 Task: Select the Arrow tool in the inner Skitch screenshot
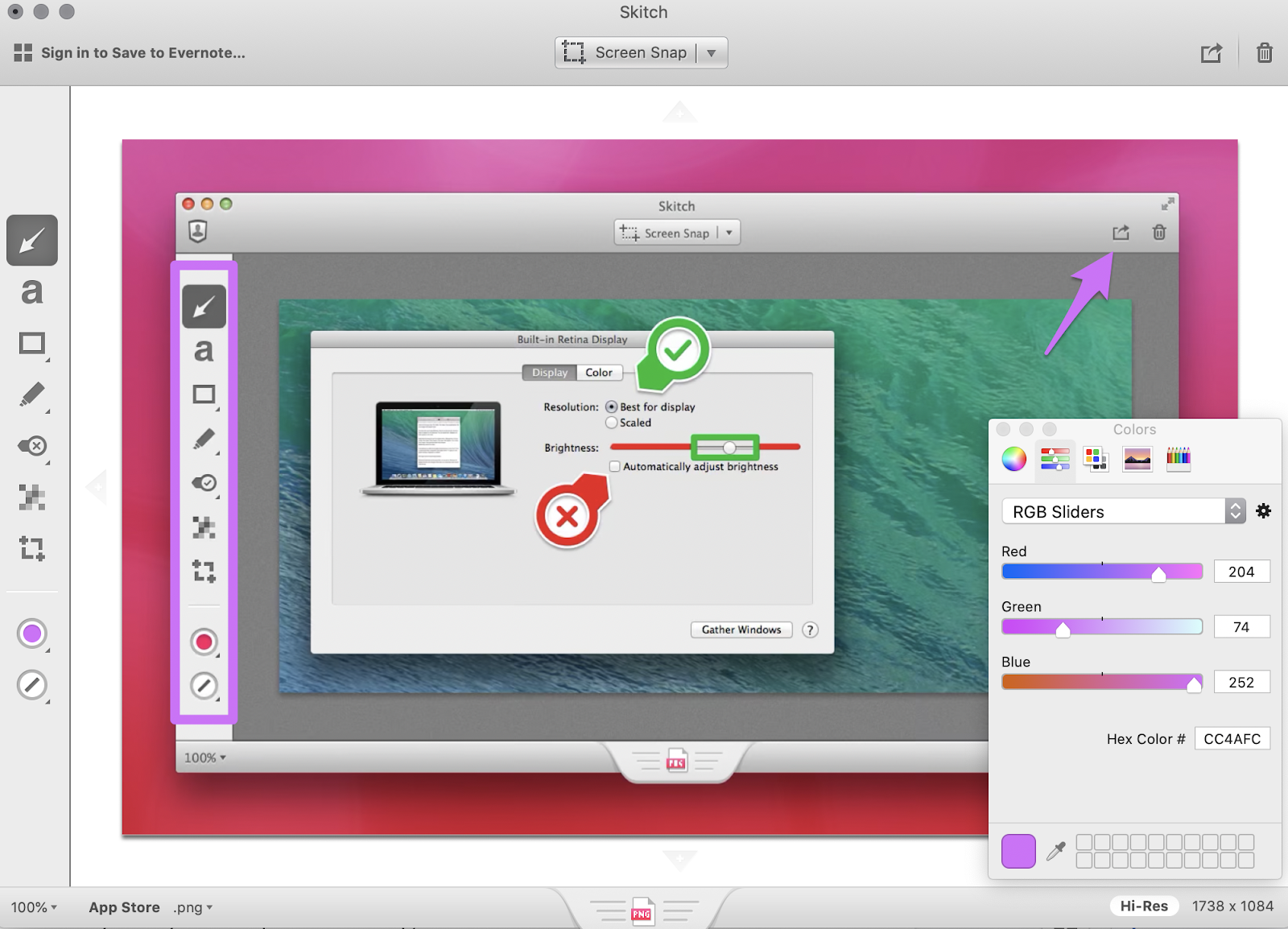[x=204, y=307]
